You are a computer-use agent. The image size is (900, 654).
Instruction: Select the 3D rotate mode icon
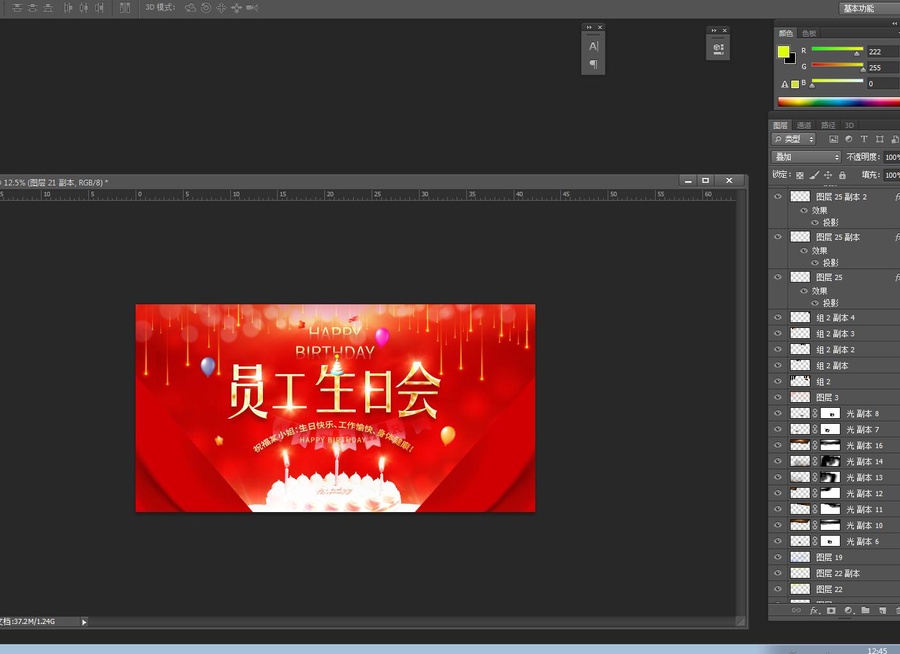(190, 8)
